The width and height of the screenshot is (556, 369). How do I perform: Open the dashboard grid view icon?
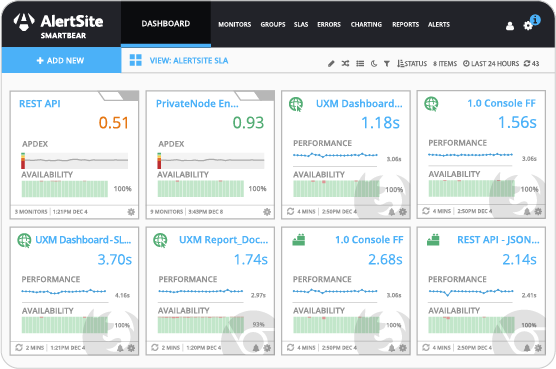135,60
